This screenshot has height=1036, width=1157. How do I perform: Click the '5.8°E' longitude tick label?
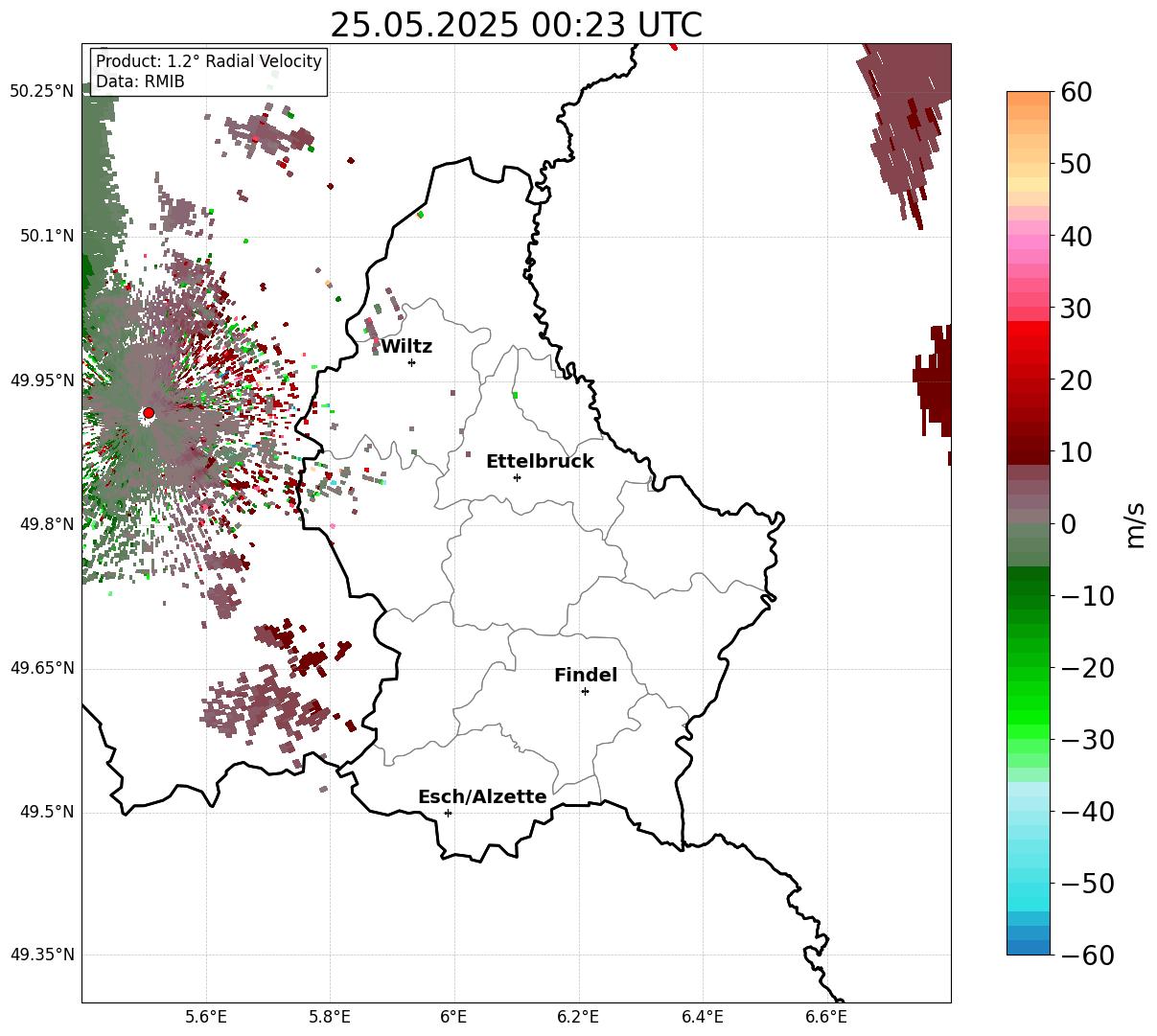coord(330,1017)
